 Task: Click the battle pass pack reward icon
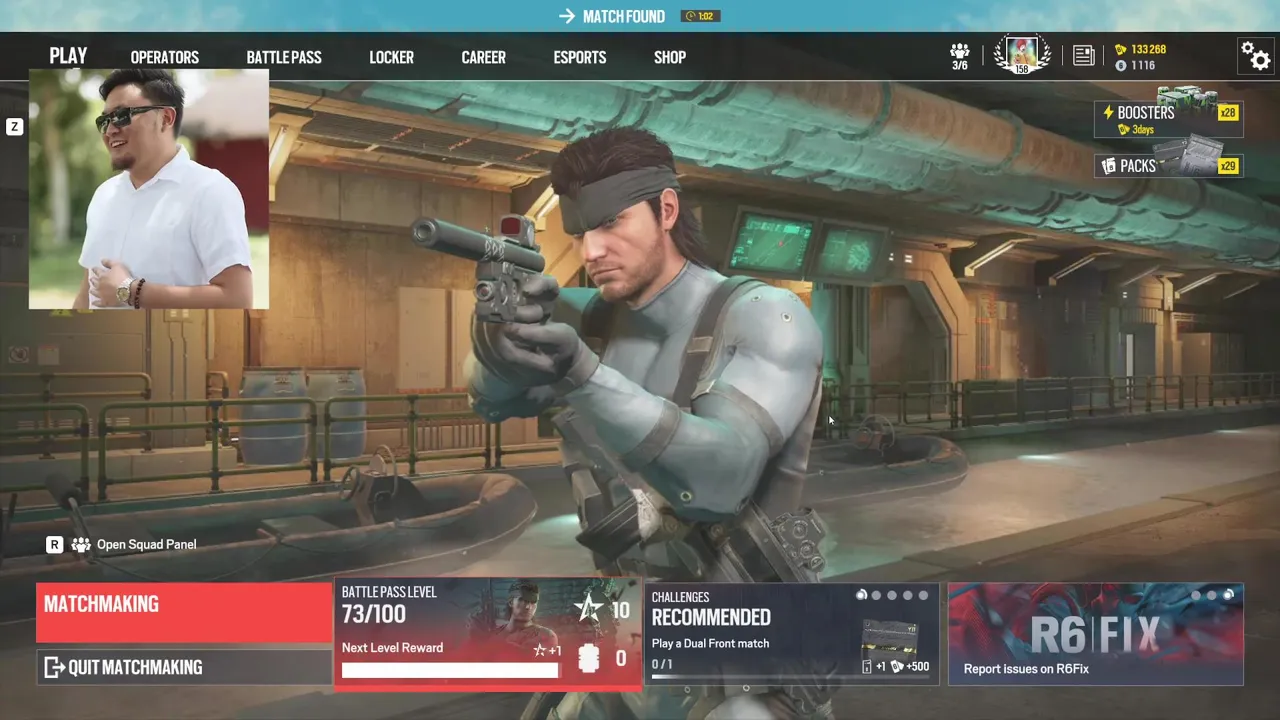pyautogui.click(x=588, y=659)
